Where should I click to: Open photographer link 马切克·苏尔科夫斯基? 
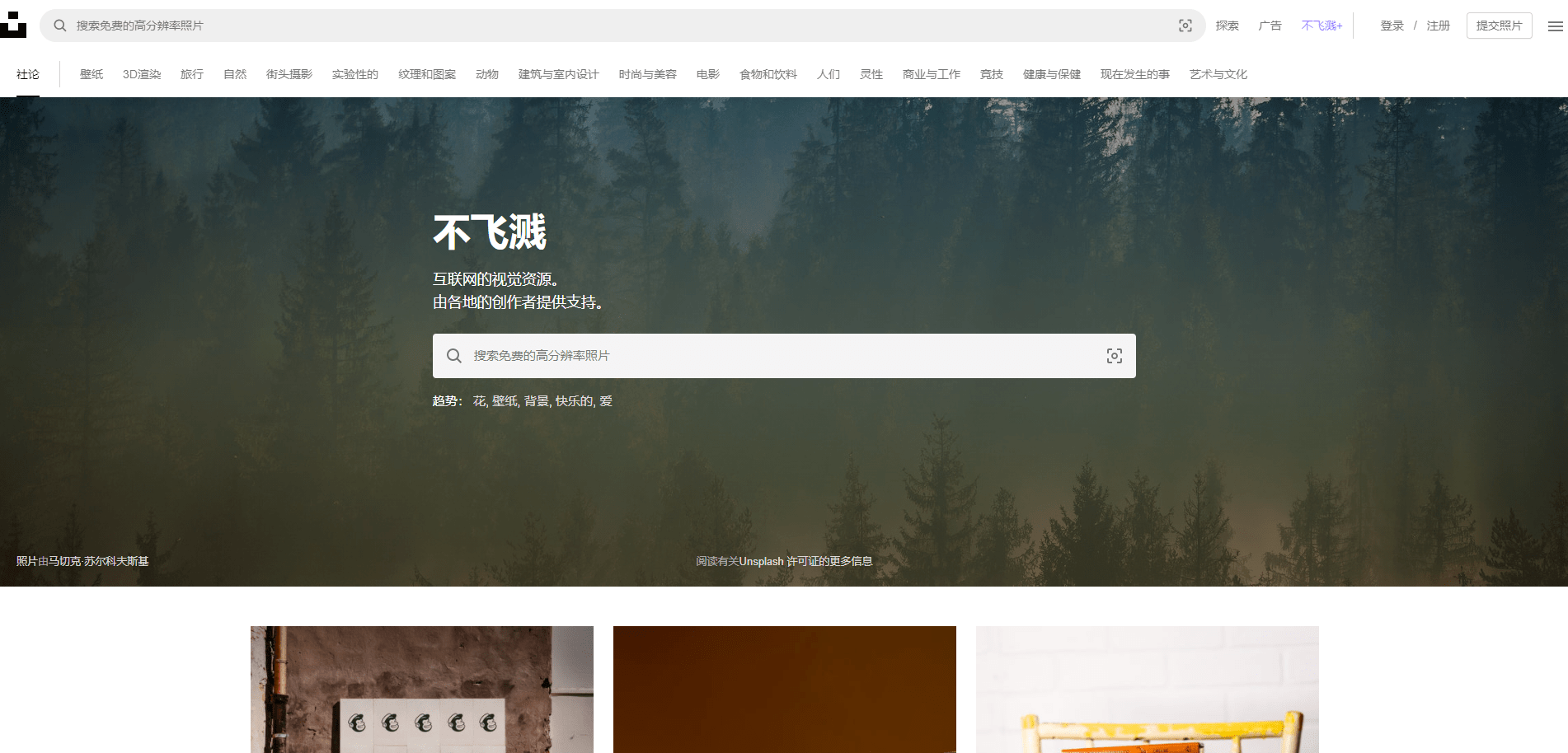pos(98,561)
